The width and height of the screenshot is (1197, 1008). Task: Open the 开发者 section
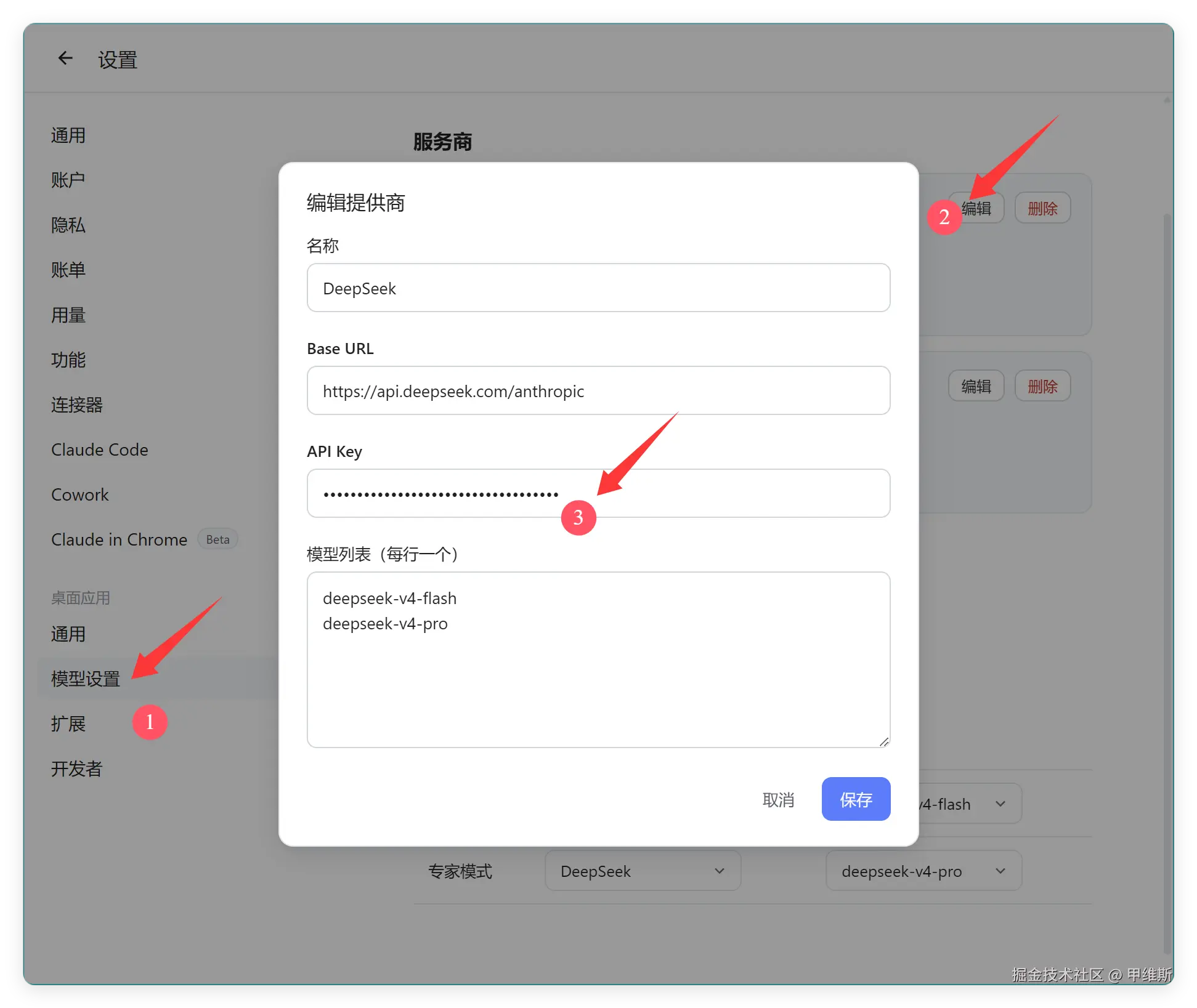tap(77, 769)
